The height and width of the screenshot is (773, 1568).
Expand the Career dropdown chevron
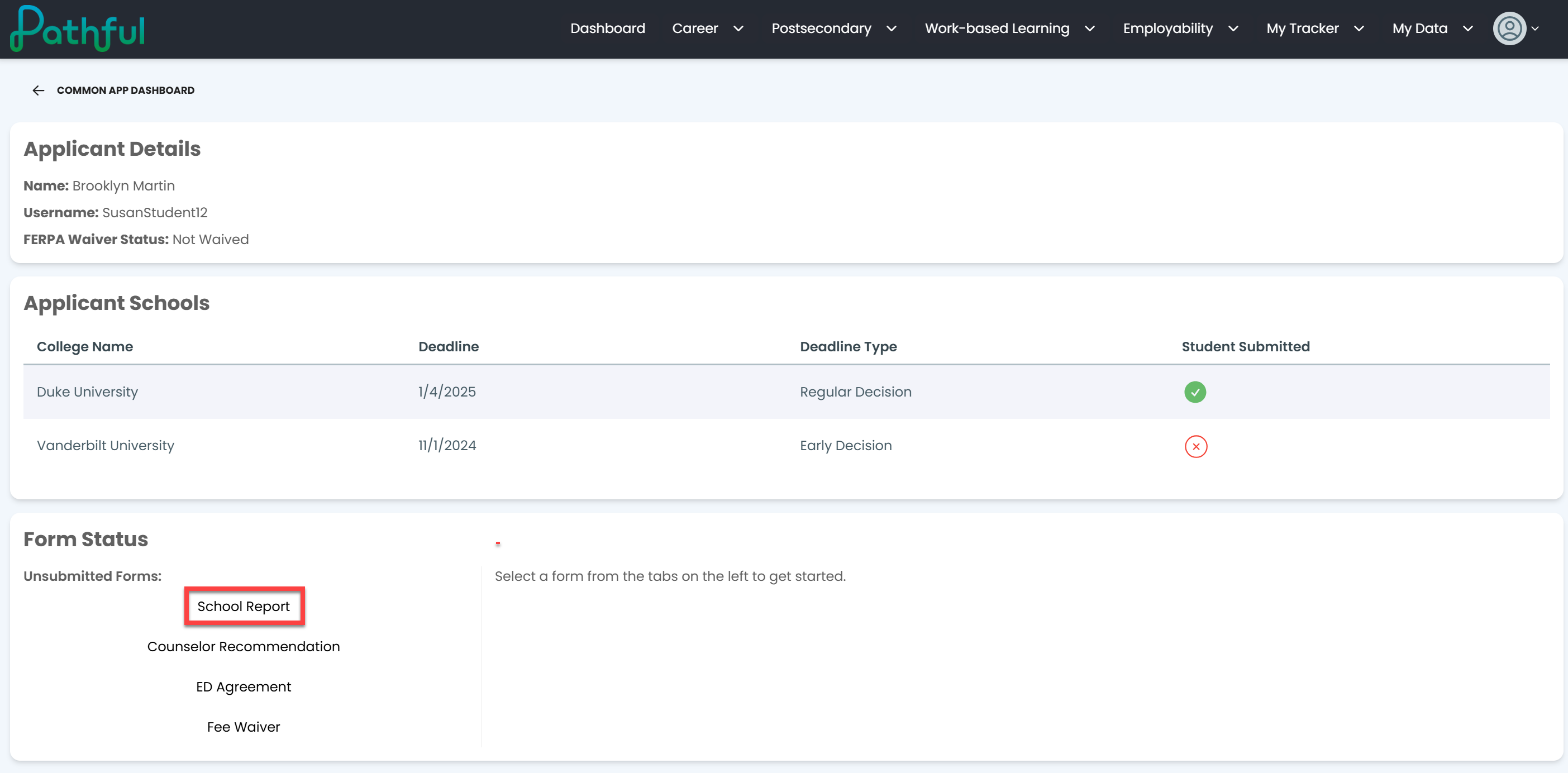click(738, 28)
